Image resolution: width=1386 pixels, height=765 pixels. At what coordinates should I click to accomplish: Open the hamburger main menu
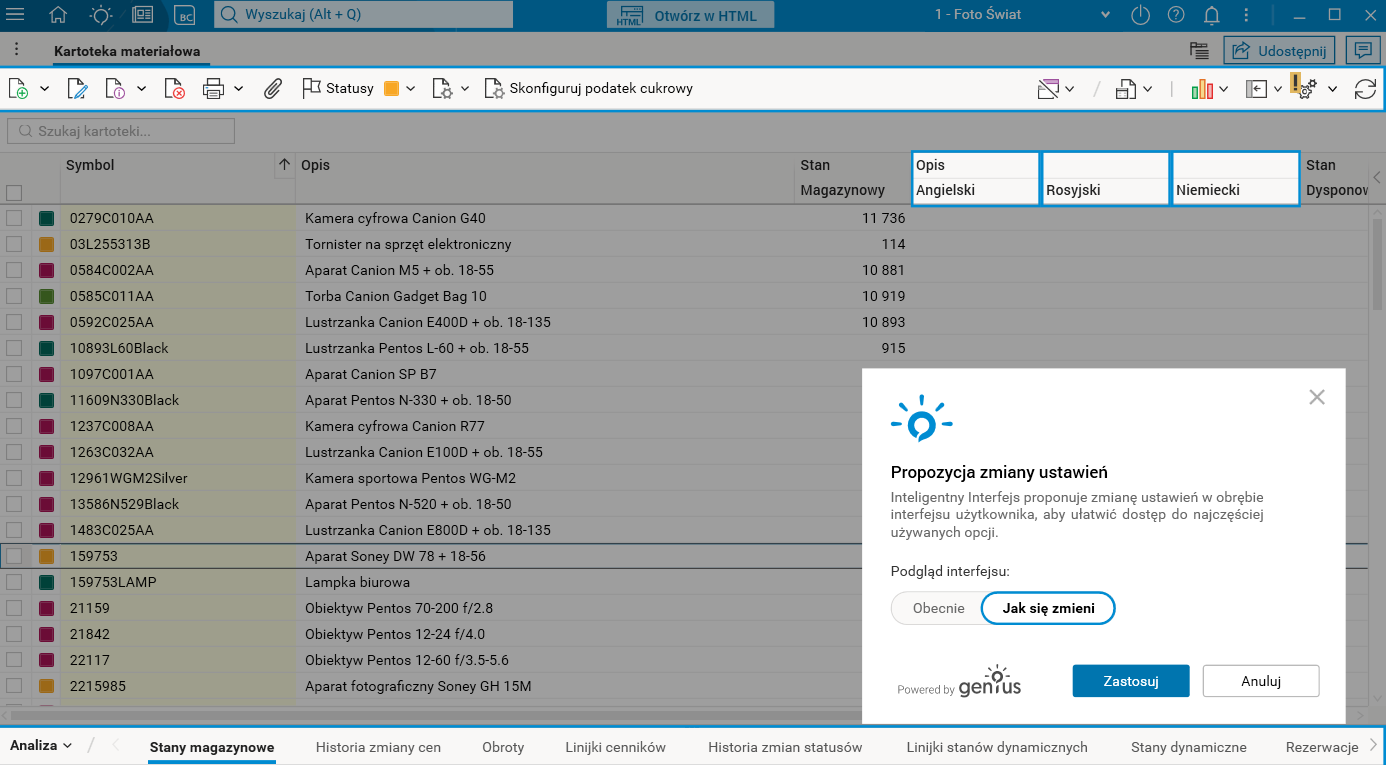tap(15, 15)
